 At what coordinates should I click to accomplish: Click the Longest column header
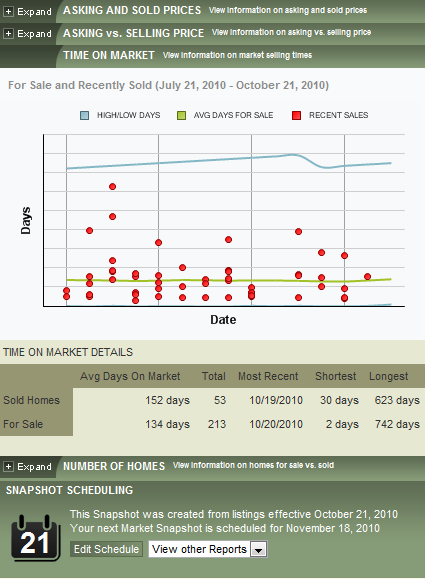click(x=388, y=376)
